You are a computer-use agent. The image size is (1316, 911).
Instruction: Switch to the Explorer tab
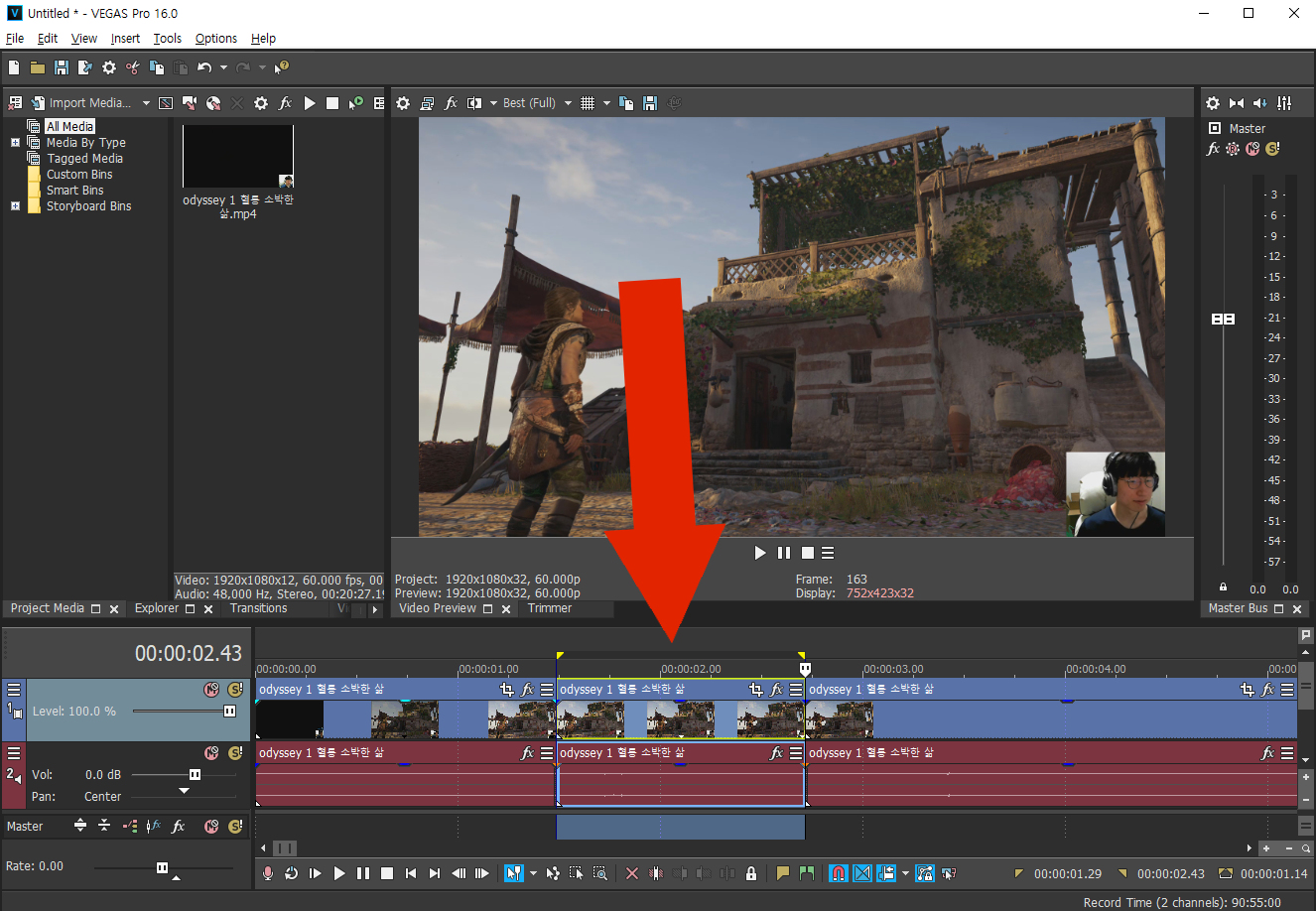(x=157, y=608)
